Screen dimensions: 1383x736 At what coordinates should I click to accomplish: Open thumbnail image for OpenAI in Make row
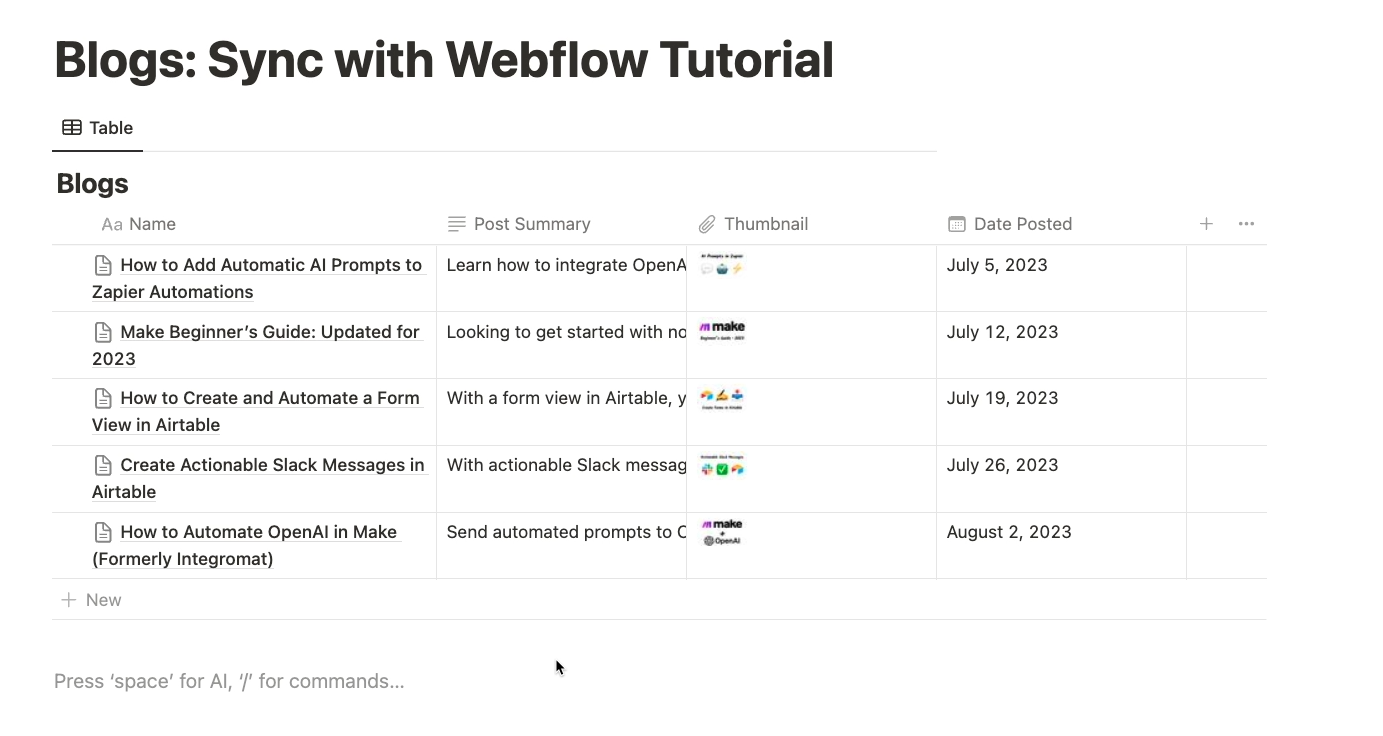pyautogui.click(x=722, y=533)
